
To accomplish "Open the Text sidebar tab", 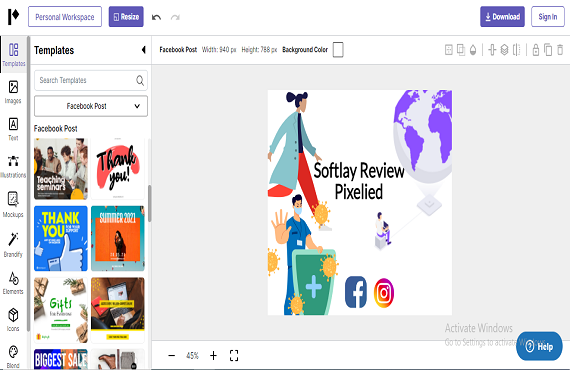I will [x=13, y=129].
